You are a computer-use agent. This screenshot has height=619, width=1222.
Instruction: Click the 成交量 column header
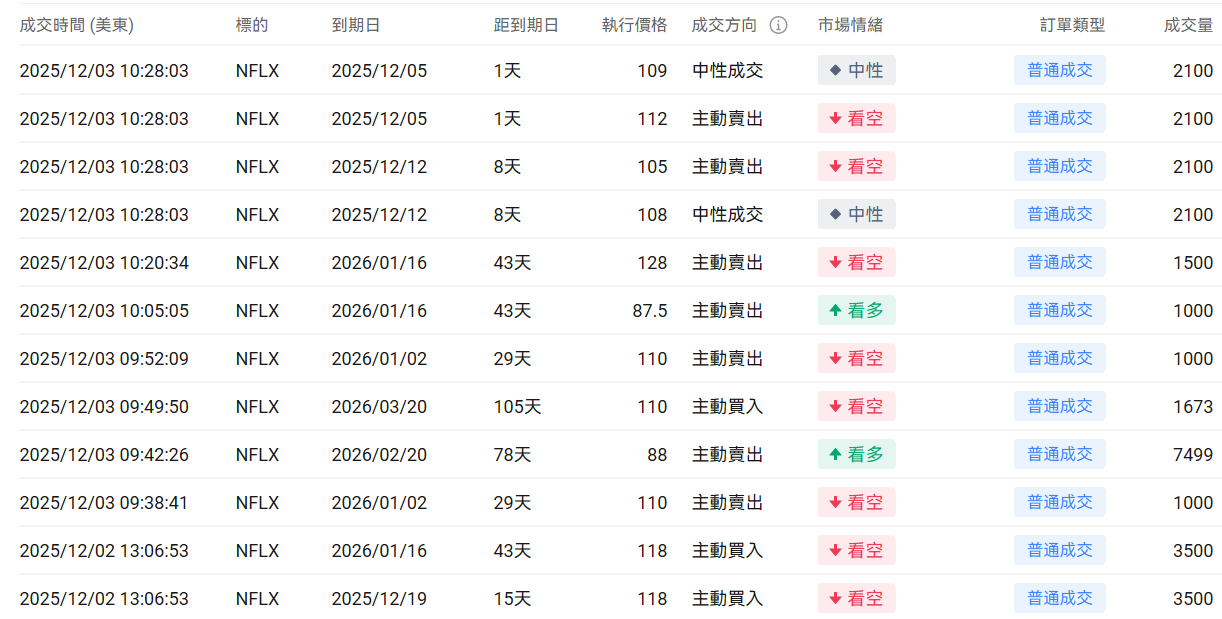coord(1188,25)
